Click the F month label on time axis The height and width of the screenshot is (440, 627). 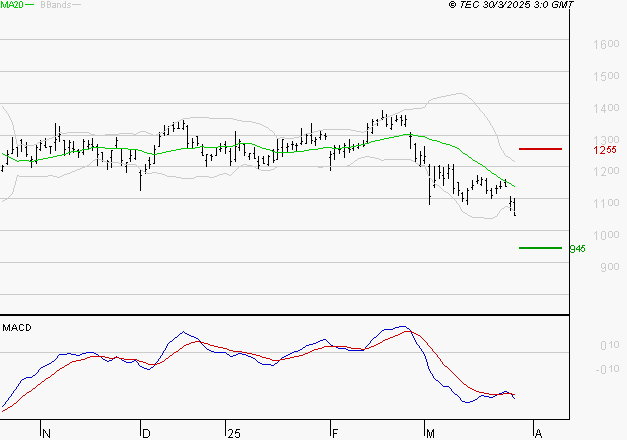click(x=335, y=434)
